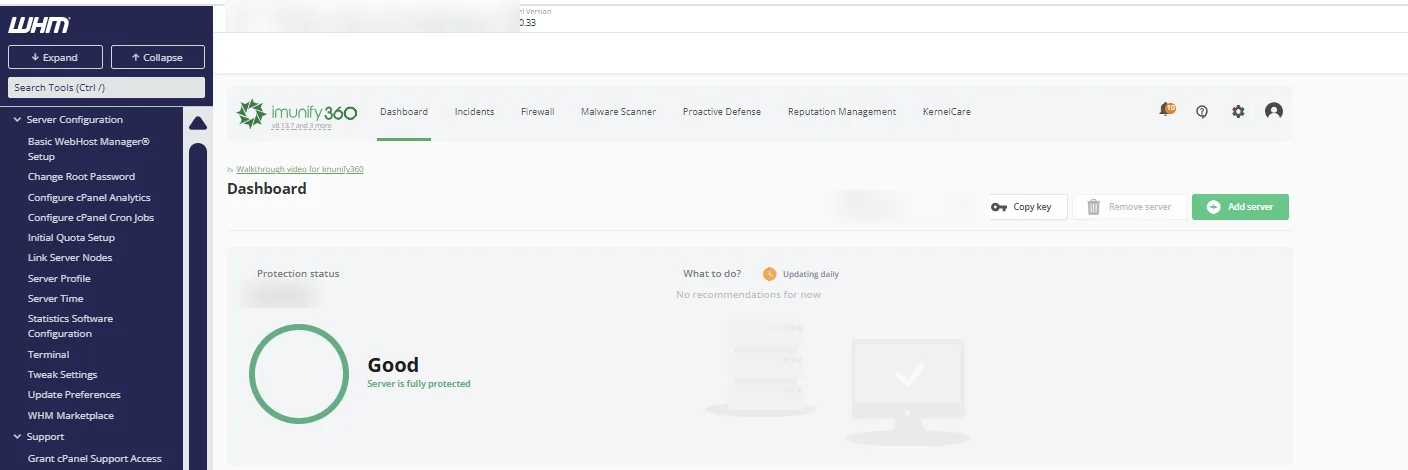Image resolution: width=1408 pixels, height=470 pixels.
Task: Open the Imunify360 settings gear icon
Action: click(1238, 112)
